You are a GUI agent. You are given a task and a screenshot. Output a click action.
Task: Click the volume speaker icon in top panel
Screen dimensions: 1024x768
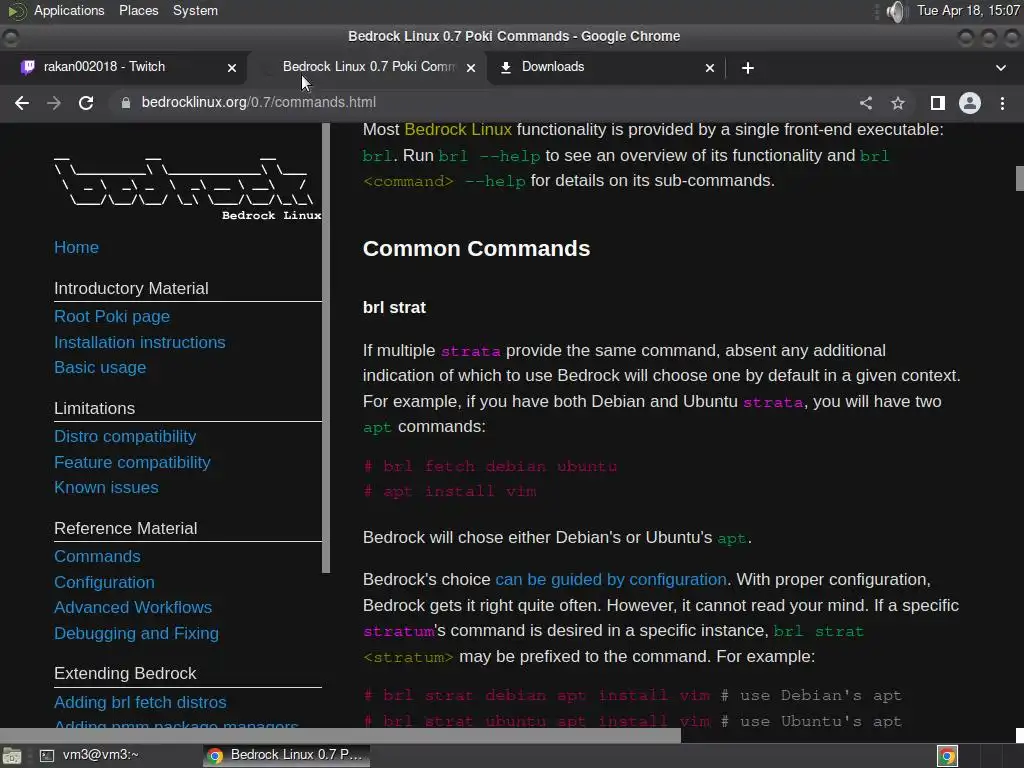click(897, 11)
